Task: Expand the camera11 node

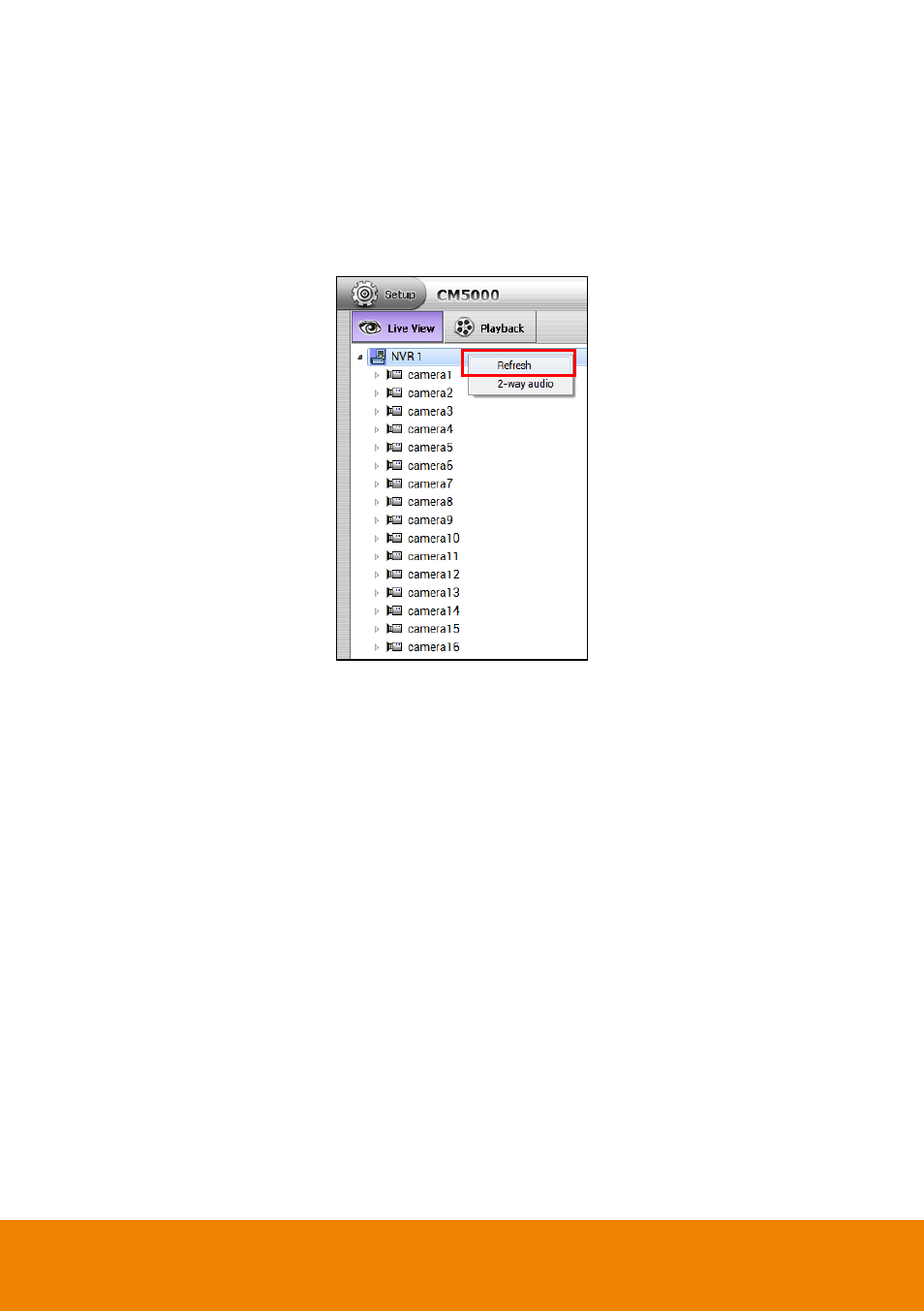Action: click(377, 557)
